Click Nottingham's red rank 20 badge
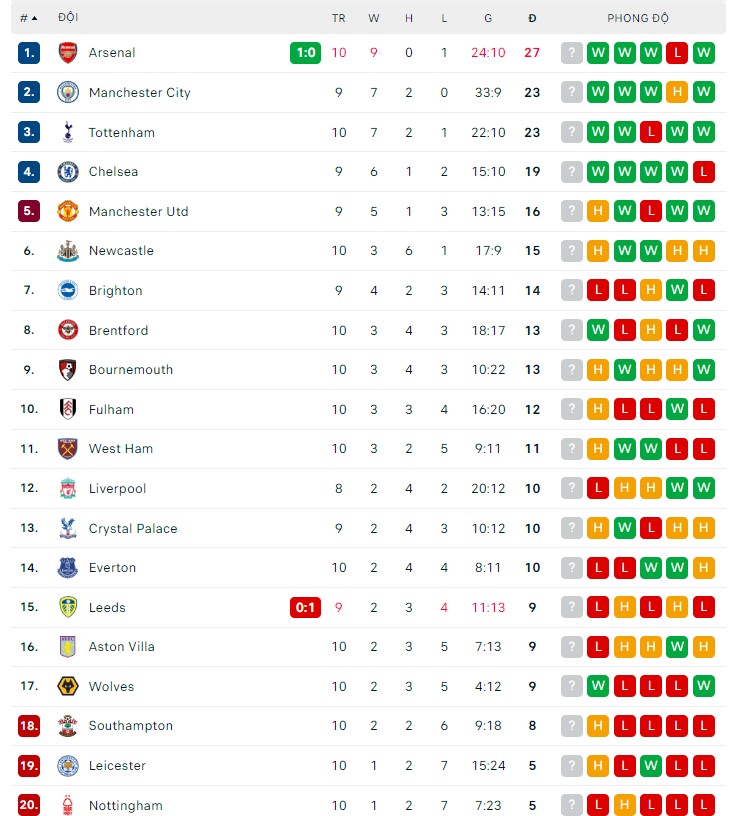The image size is (729, 816). [29, 805]
